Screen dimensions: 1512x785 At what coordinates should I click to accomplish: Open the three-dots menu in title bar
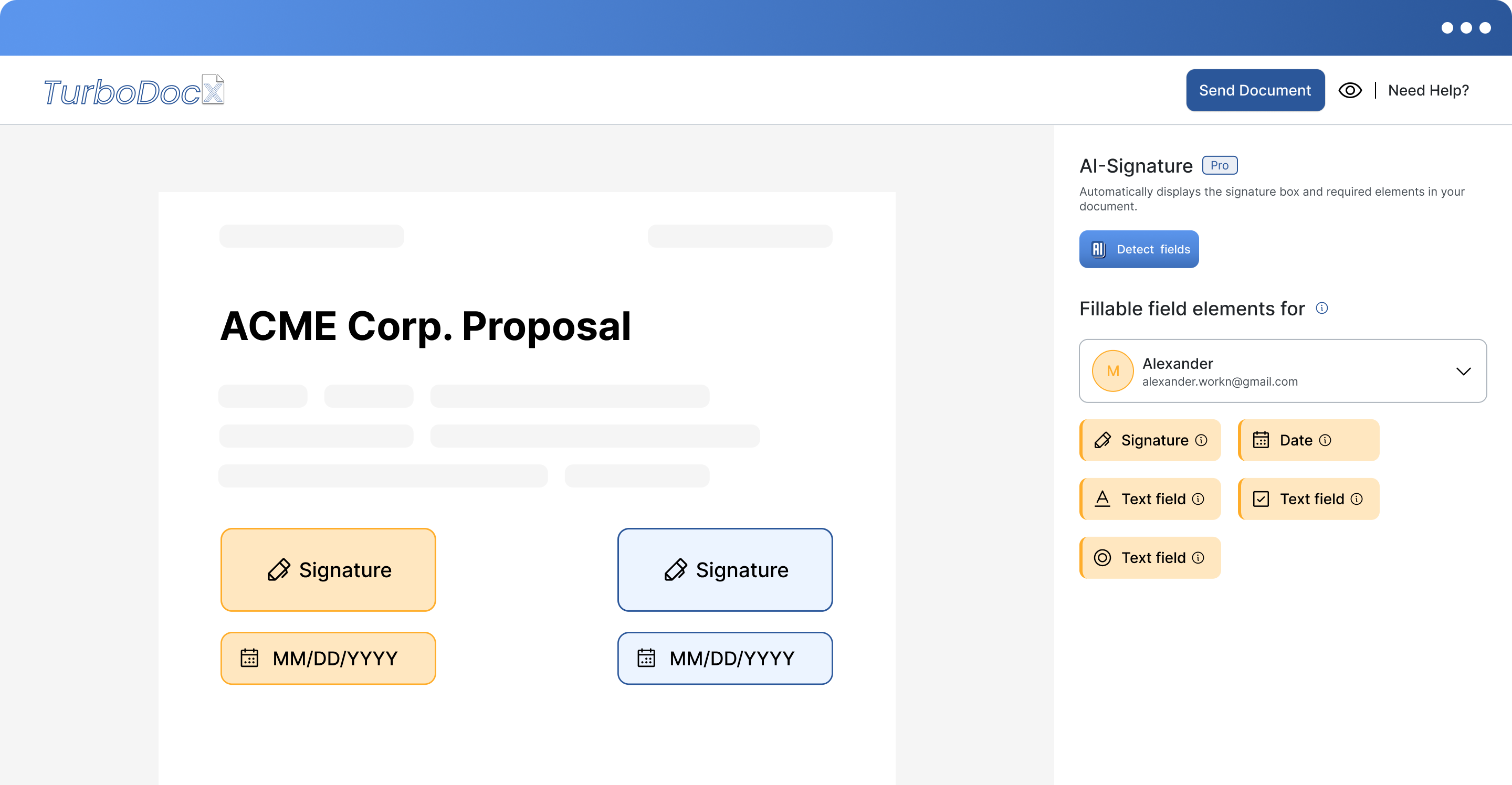click(1466, 28)
